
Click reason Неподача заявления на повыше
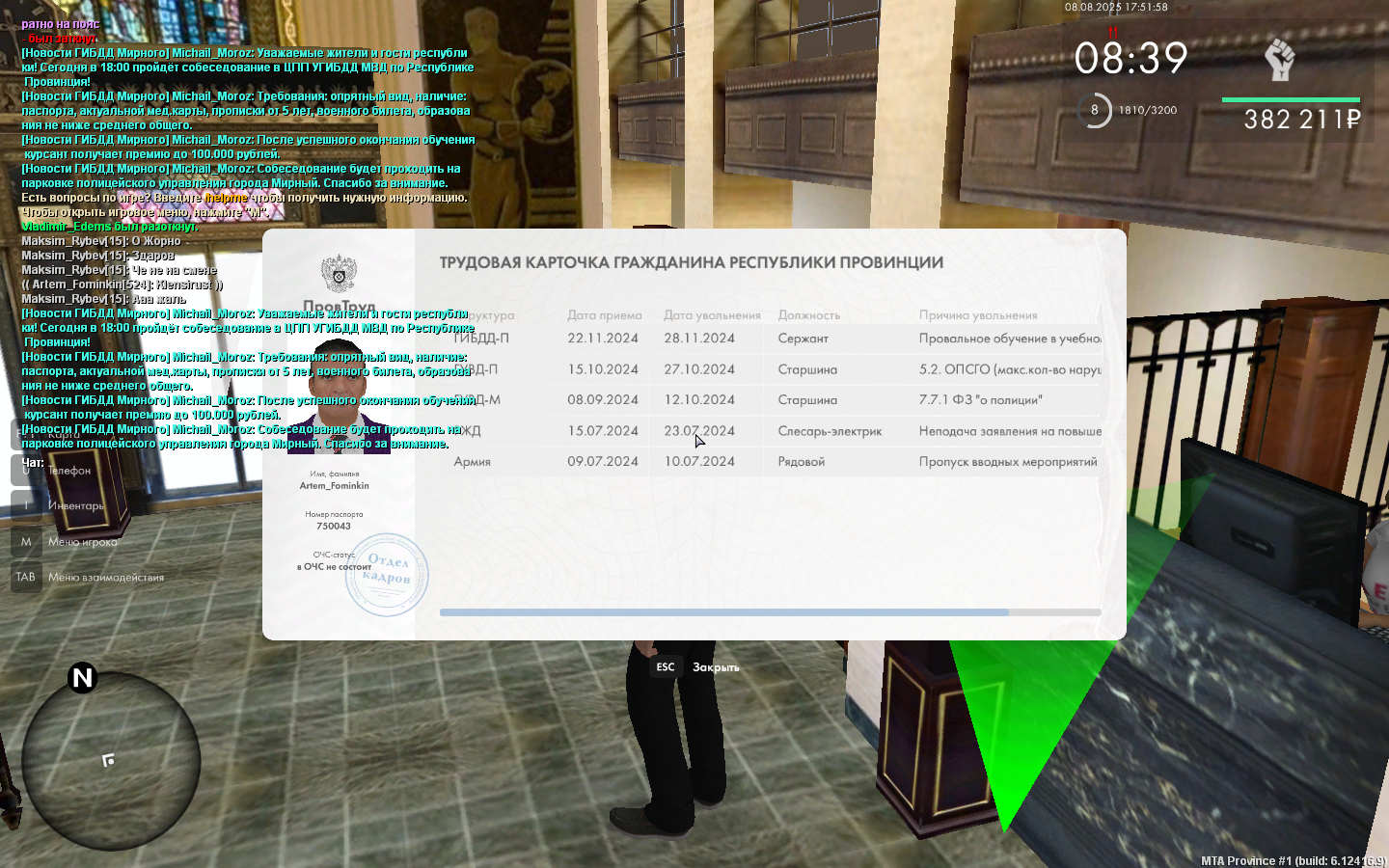1010,431
